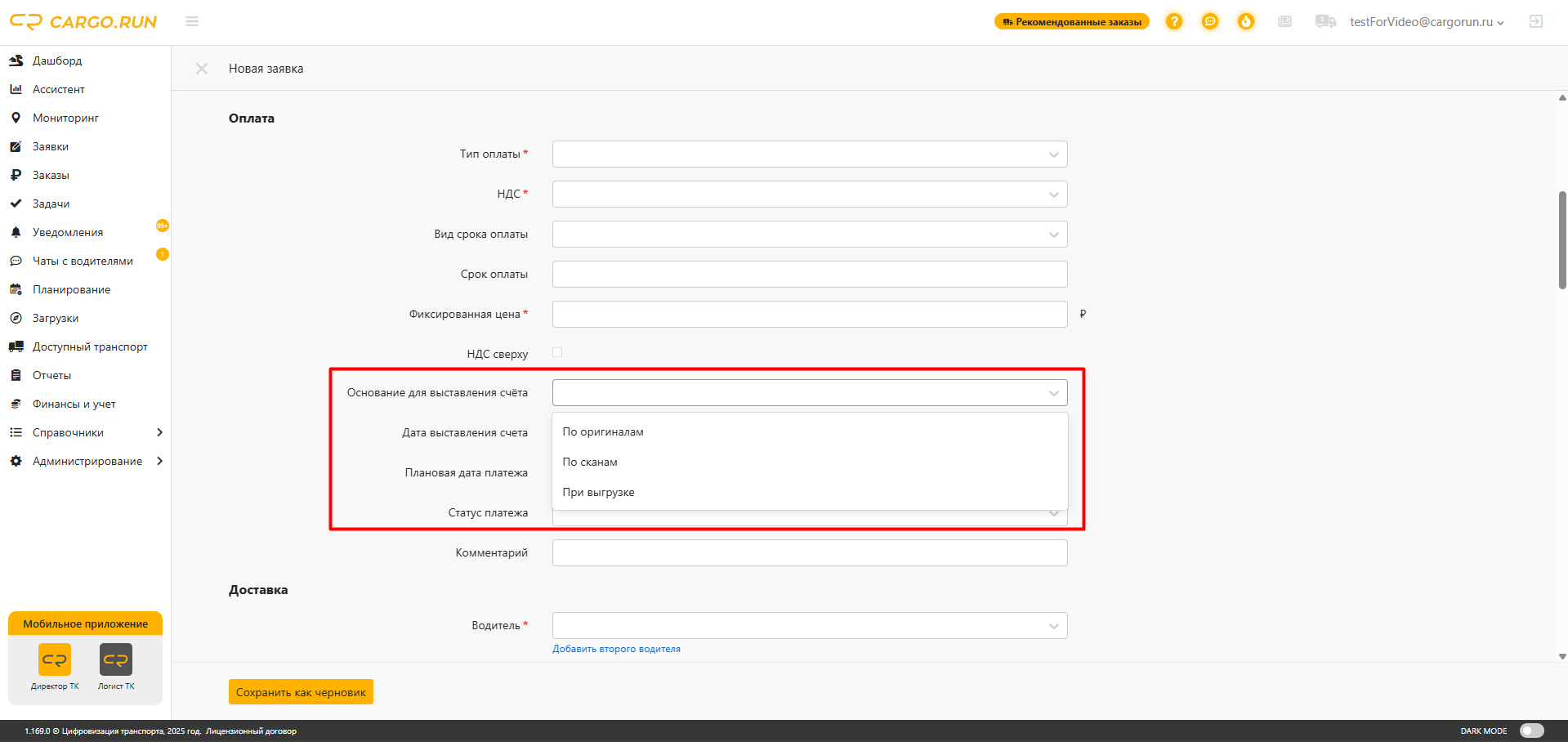Viewport: 1568px width, 742px height.
Task: Click the Добавить второго водителя link
Action: click(x=616, y=649)
